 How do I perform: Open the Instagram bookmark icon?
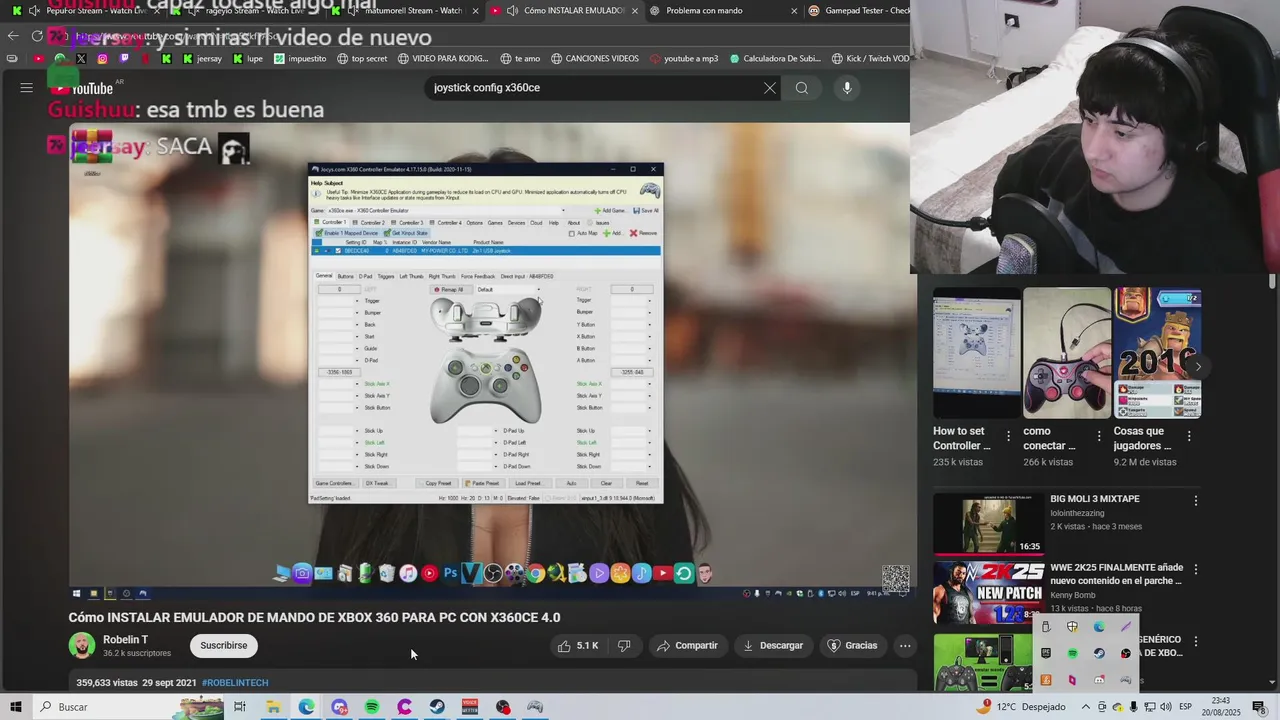[x=102, y=59]
